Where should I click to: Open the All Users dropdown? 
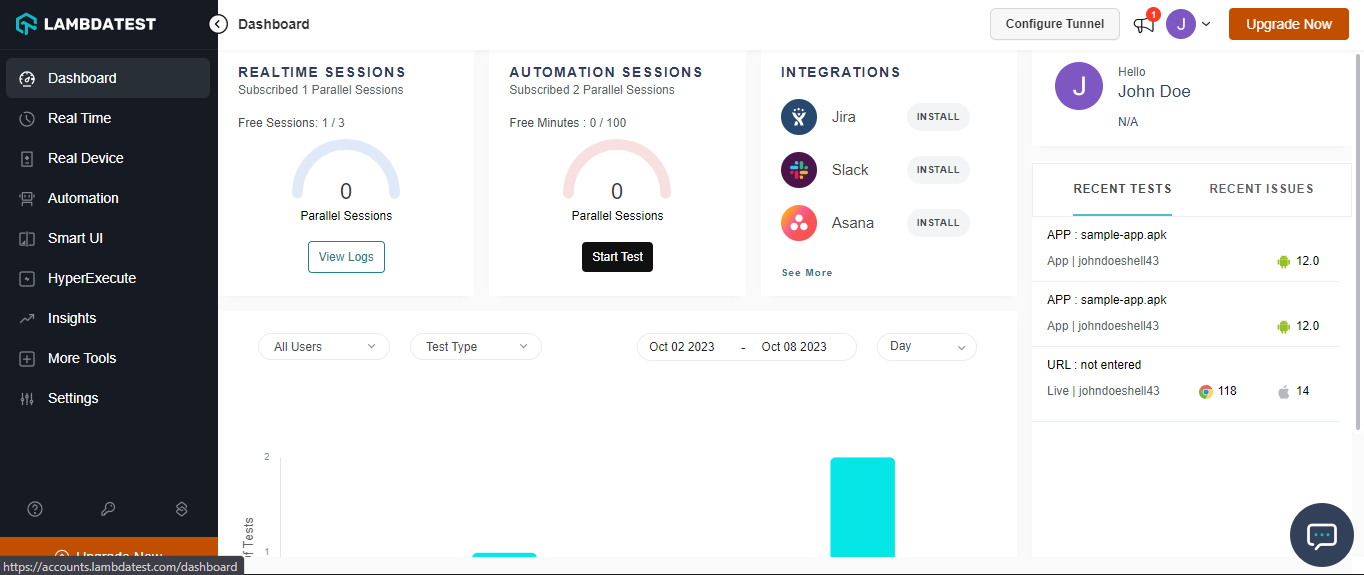coord(324,347)
